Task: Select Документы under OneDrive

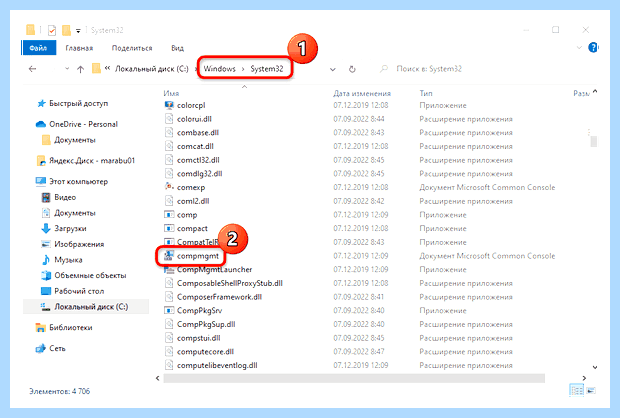Action: tap(75, 140)
